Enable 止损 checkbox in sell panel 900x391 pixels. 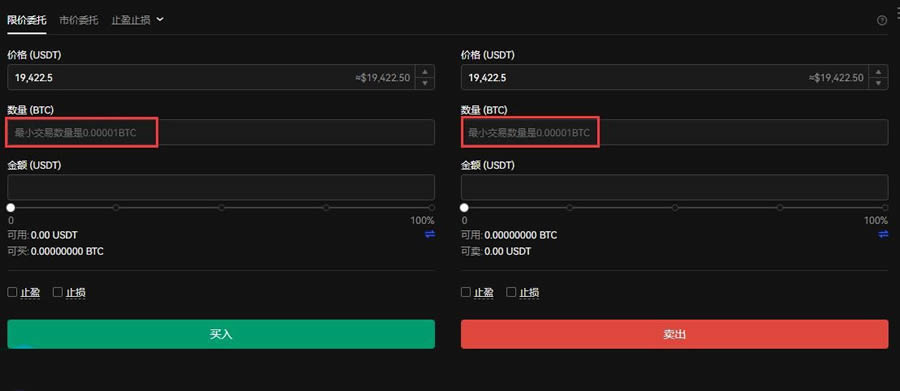pos(511,292)
